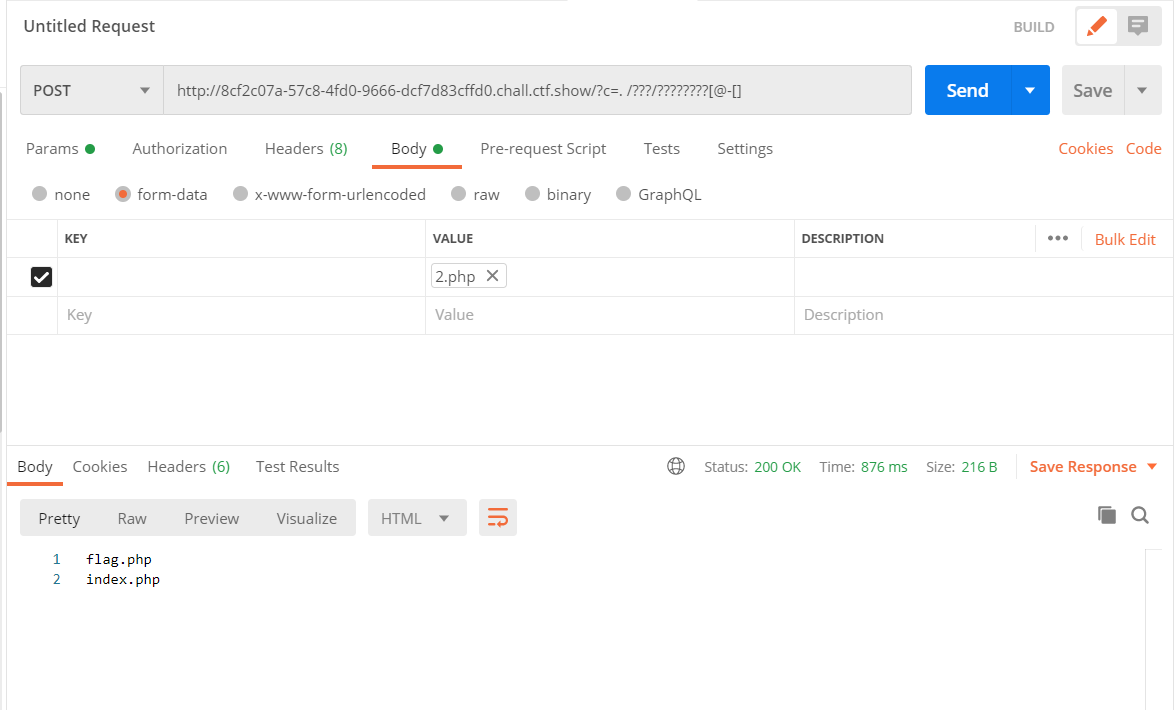
Task: Uncheck the form-data row checkbox
Action: 41,277
